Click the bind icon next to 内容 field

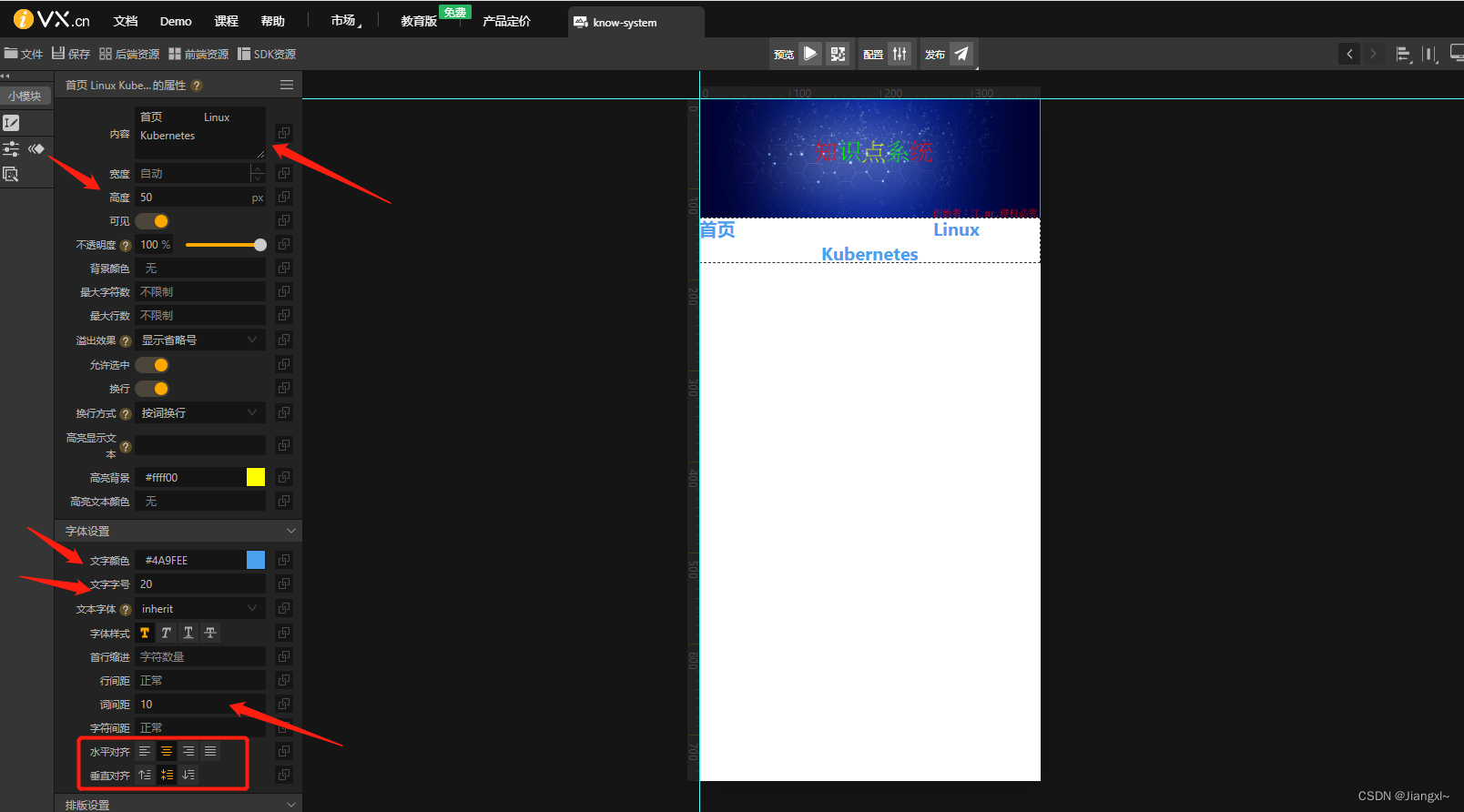point(284,133)
